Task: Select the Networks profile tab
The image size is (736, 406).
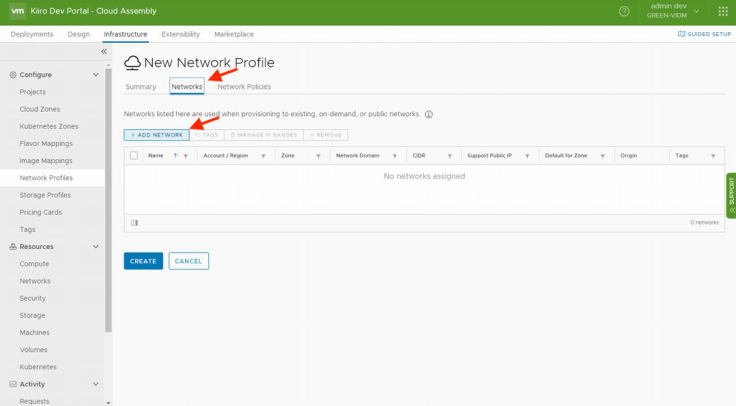Action: point(187,86)
